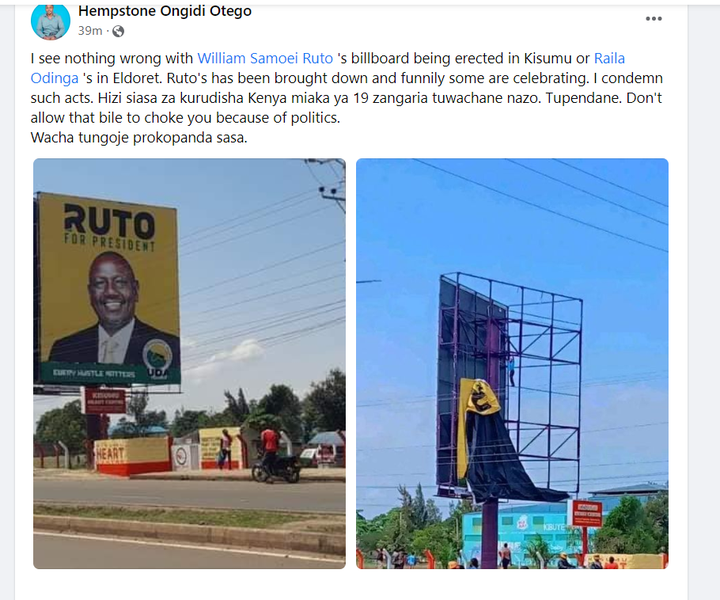Open the post options three-dots menu
This screenshot has width=720, height=600.
(653, 19)
